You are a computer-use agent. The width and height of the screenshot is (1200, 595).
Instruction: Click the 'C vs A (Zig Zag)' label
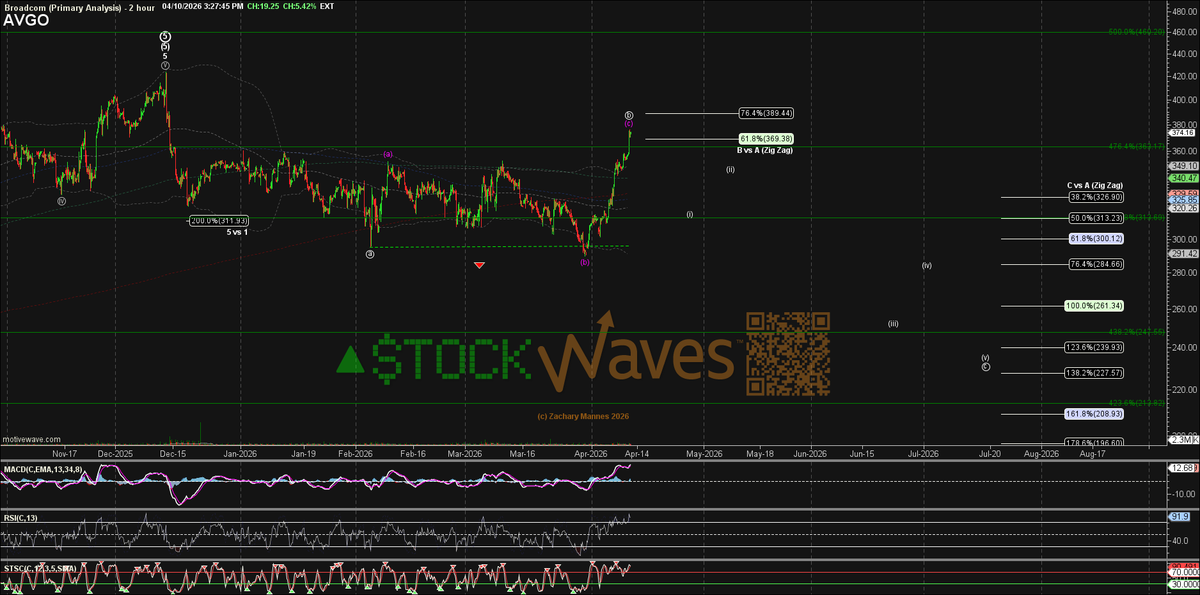point(1094,186)
